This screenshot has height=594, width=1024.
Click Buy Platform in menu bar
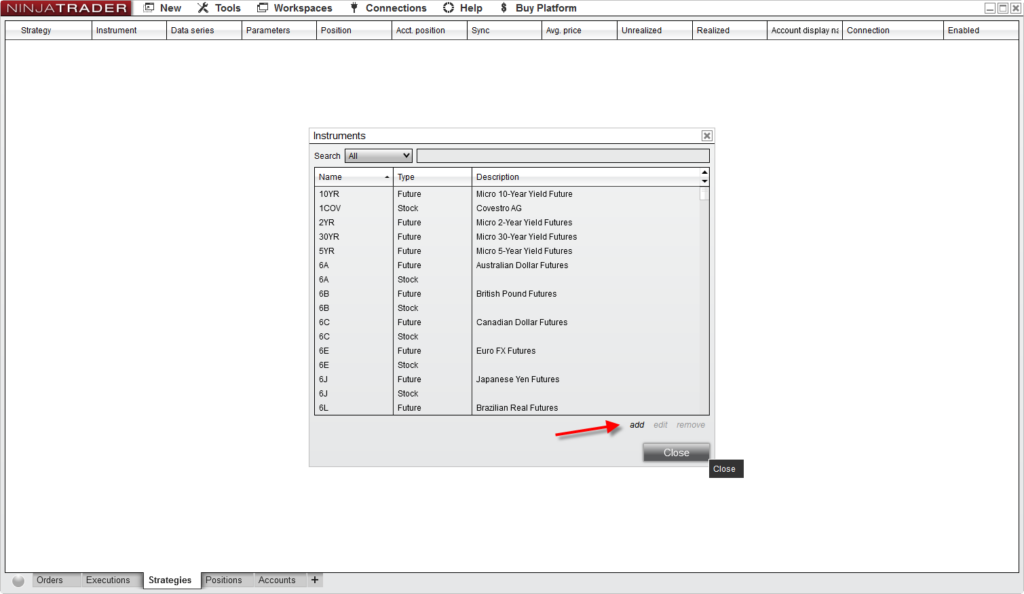click(538, 8)
